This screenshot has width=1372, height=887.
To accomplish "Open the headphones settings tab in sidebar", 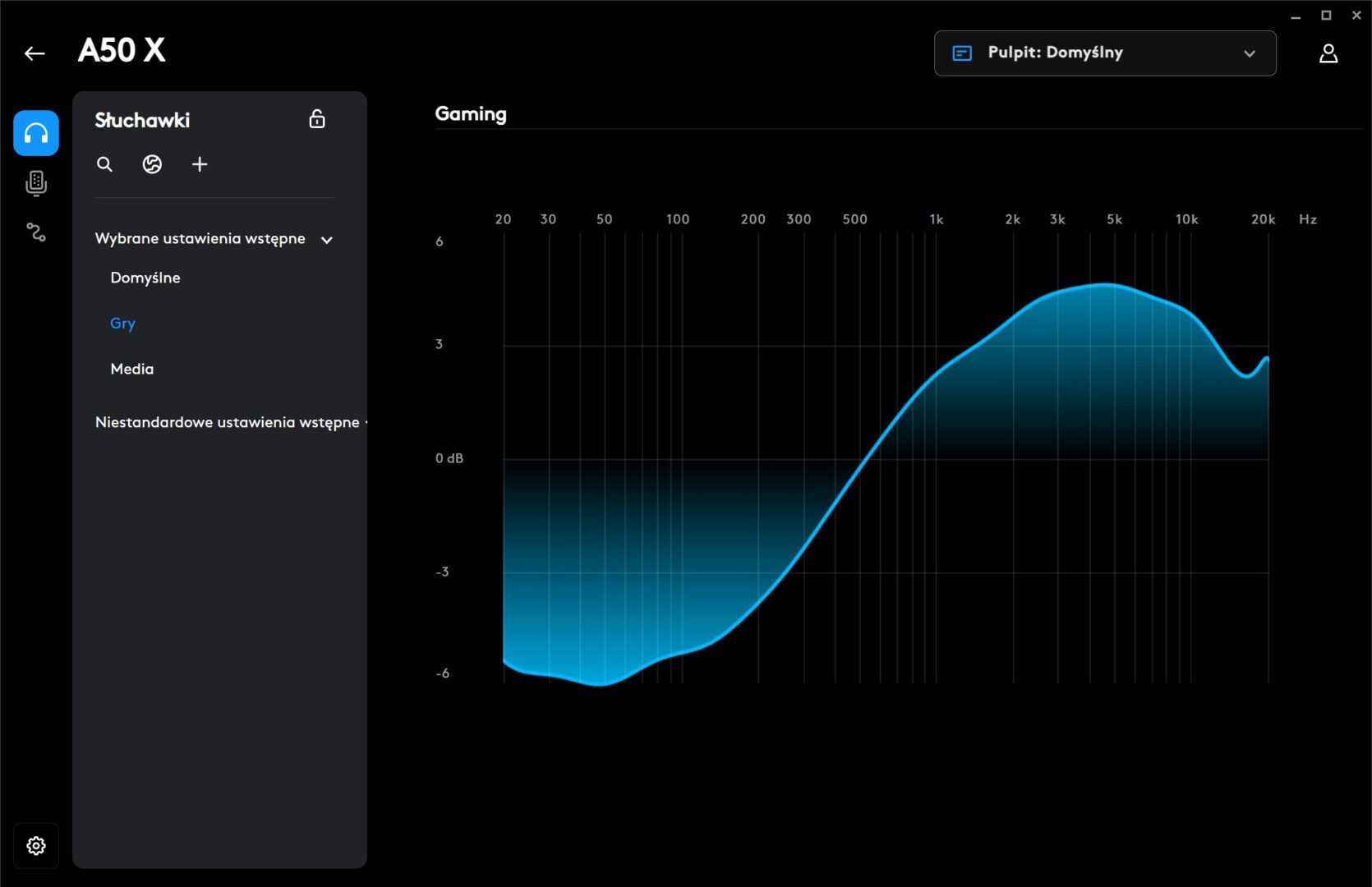I will click(x=36, y=133).
